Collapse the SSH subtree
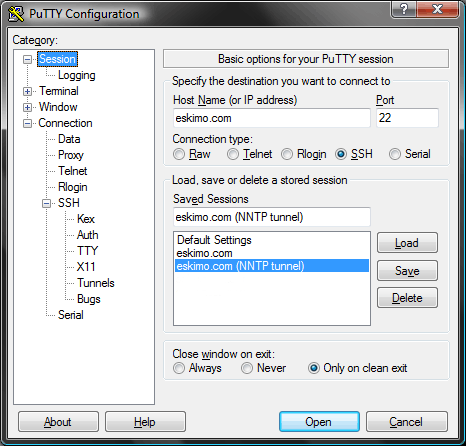Viewport: 466px width, 446px height. (x=47, y=203)
